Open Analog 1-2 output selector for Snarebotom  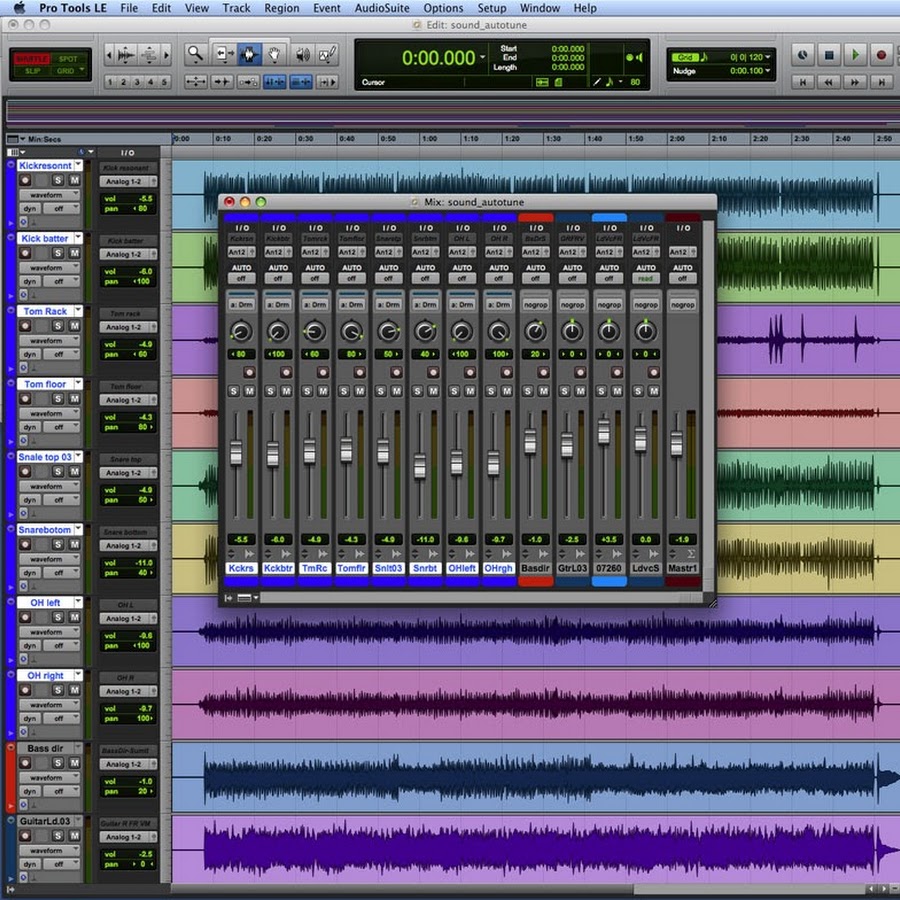click(x=125, y=545)
